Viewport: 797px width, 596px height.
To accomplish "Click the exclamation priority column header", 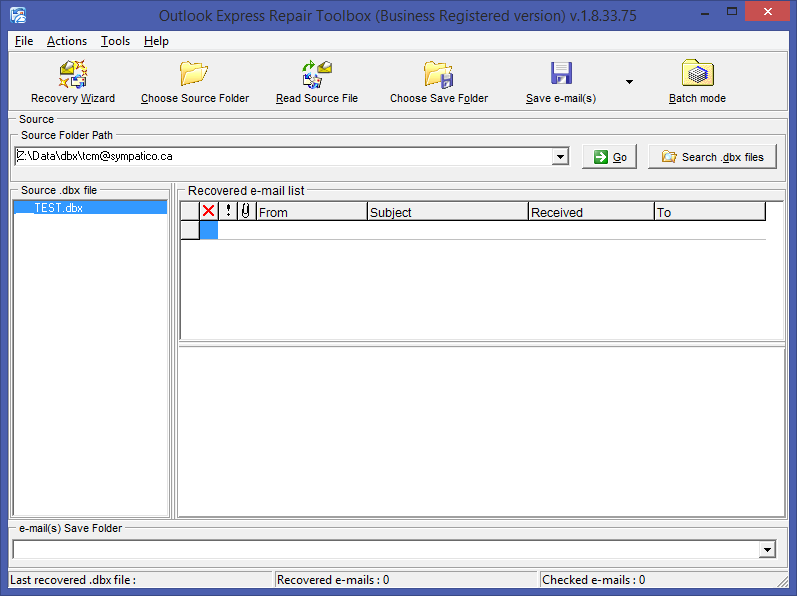I will [228, 211].
